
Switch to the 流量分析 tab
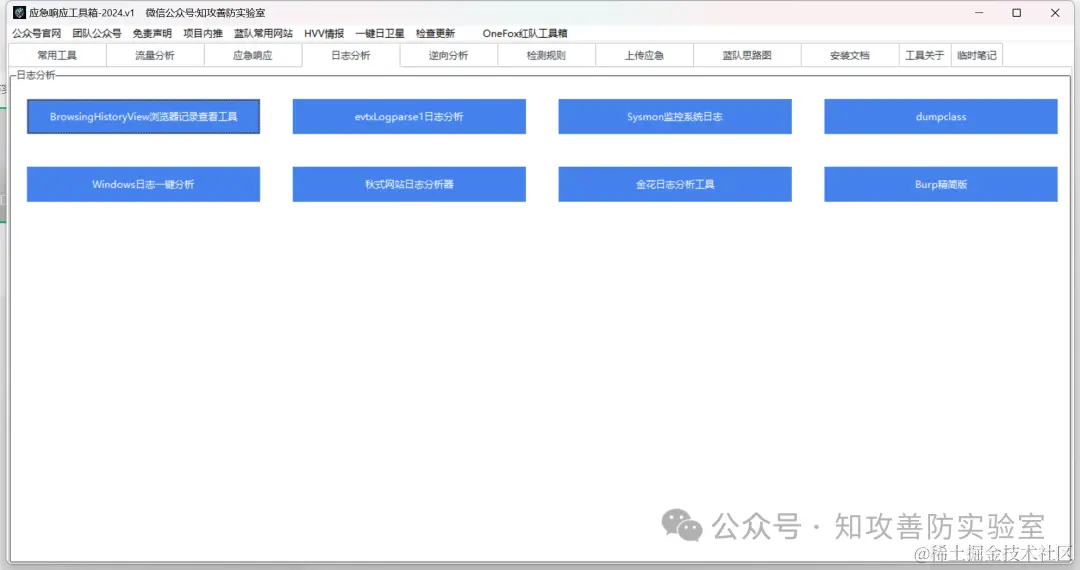click(x=155, y=55)
